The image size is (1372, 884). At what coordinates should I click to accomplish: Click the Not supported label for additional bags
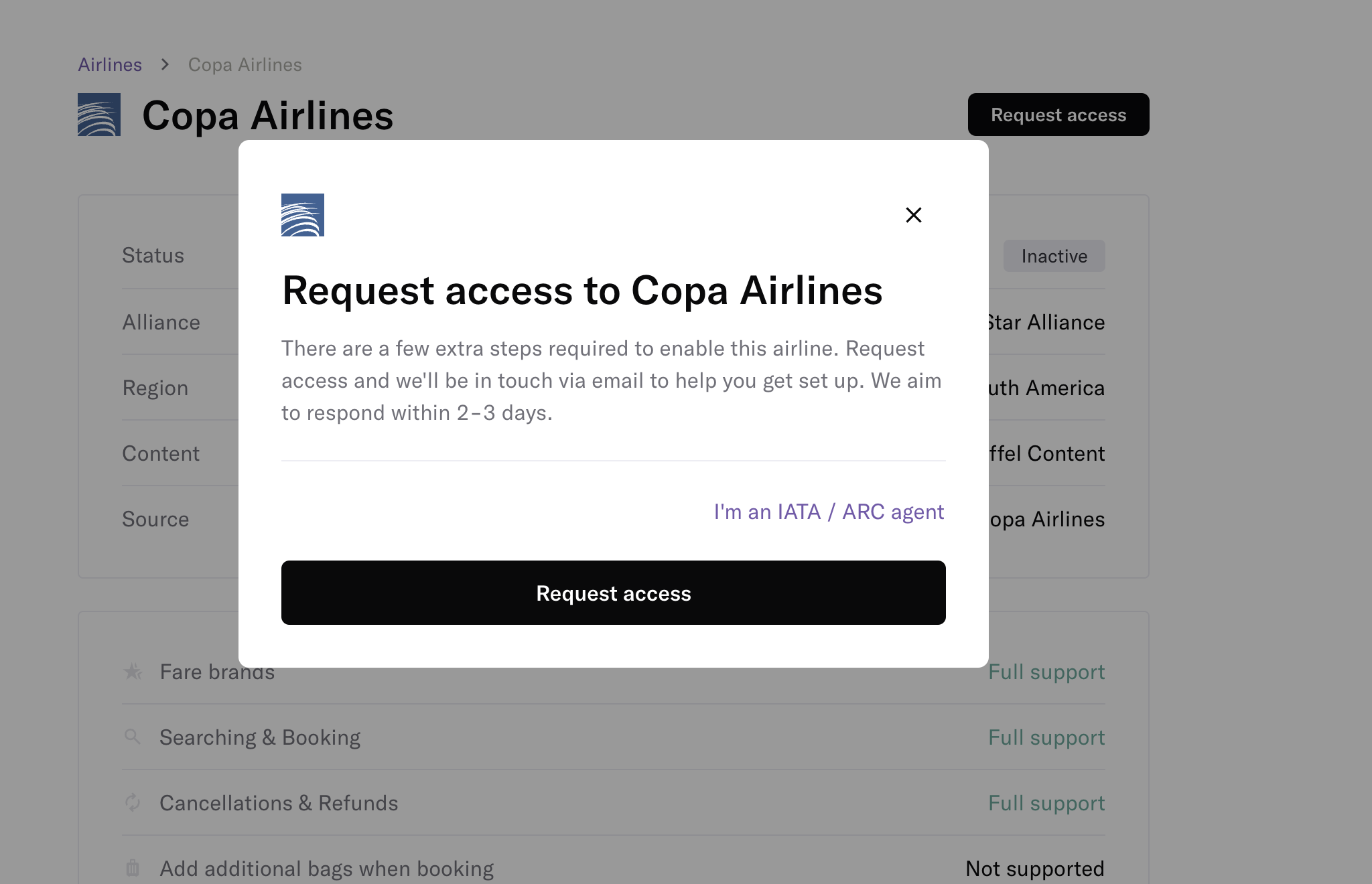pyautogui.click(x=1035, y=869)
